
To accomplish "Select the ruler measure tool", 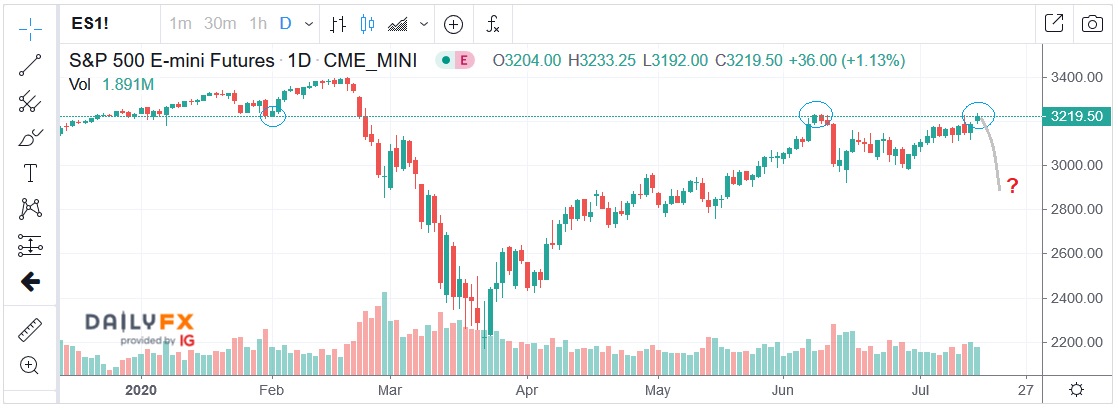I will [30, 328].
